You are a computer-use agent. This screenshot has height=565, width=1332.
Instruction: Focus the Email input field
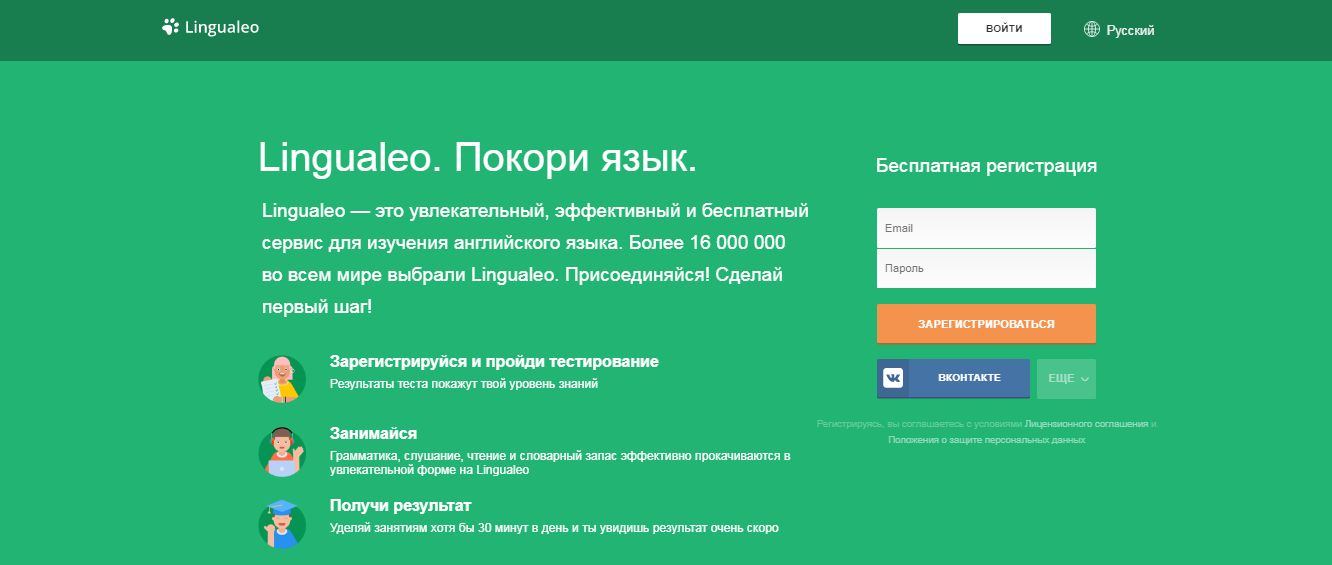click(986, 228)
